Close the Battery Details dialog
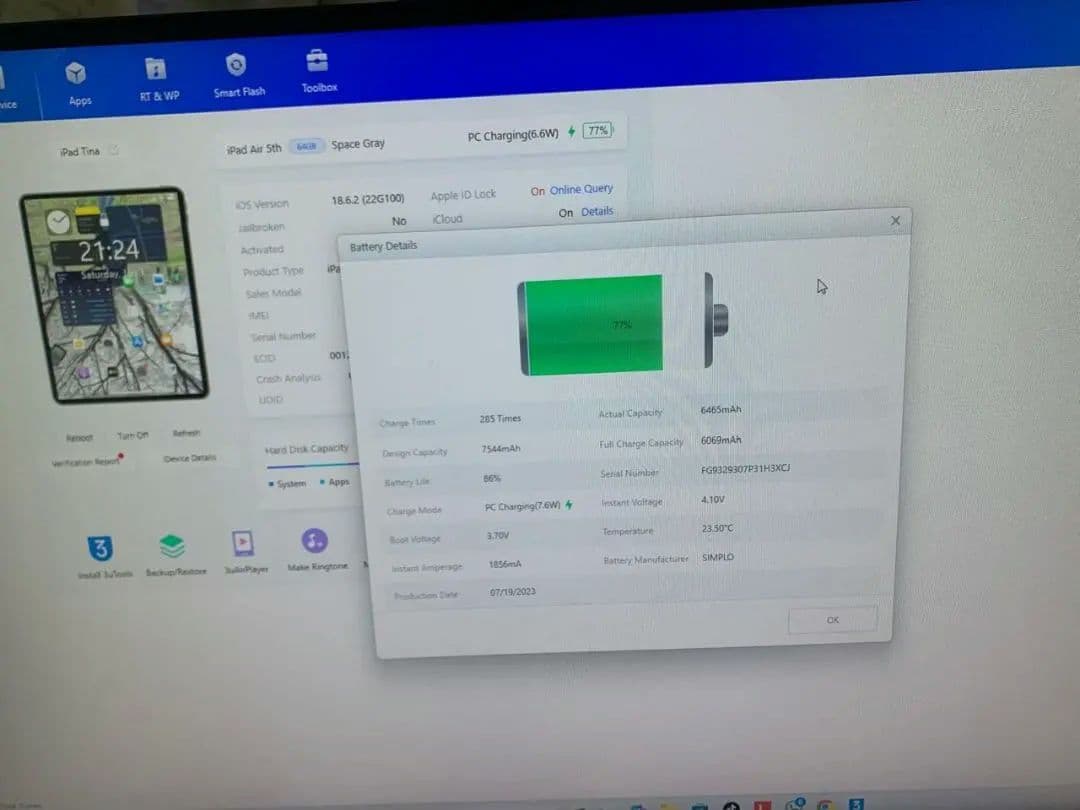1080x810 pixels. [x=895, y=221]
